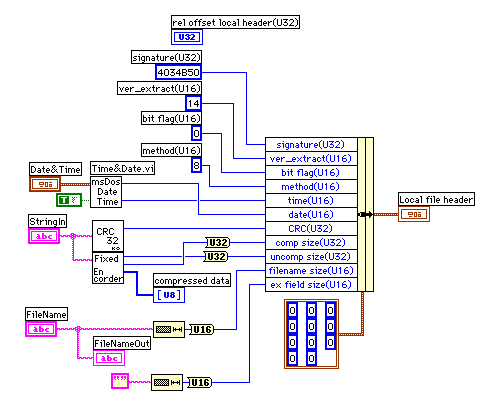Select ex field size(U16) bundle element
The width and height of the screenshot is (494, 412).
coord(311,285)
